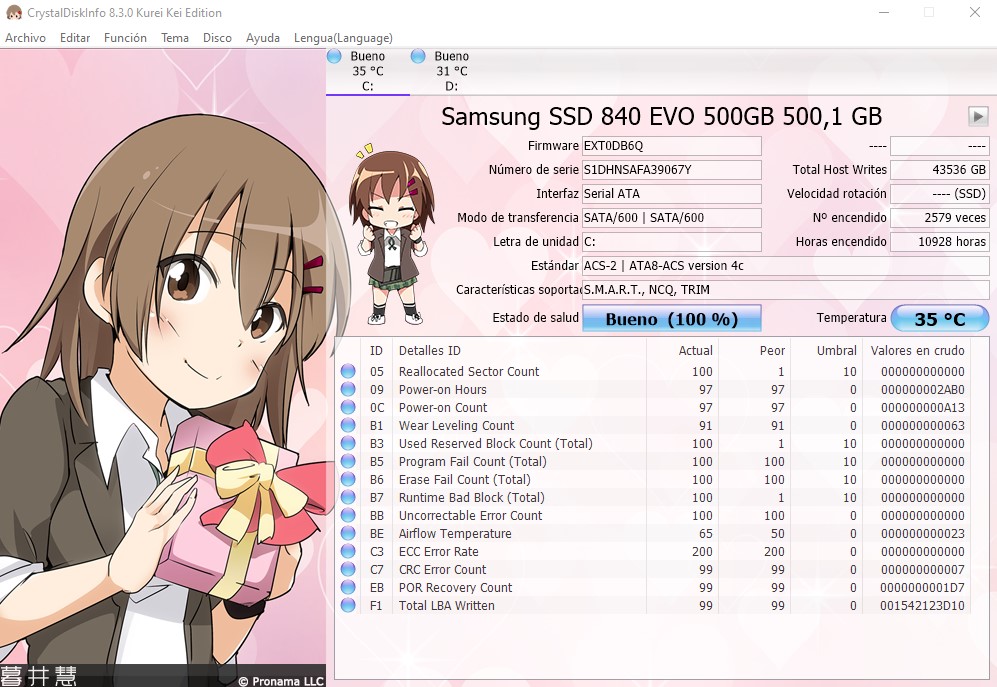Click status icon for Power-on Count
The width and height of the screenshot is (997, 687).
(348, 406)
